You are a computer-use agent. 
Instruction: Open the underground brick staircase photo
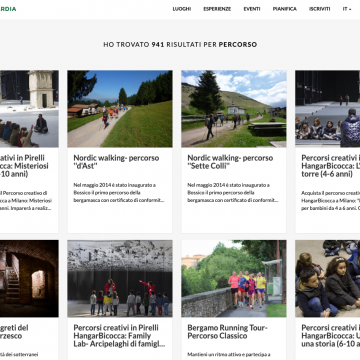click(29, 278)
